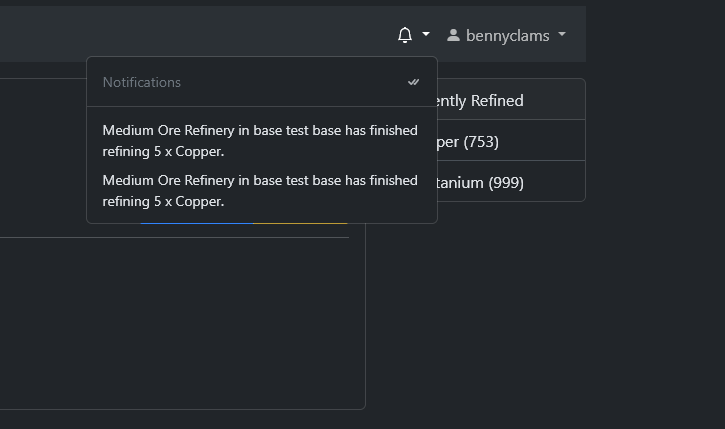Mark all notifications as read (double-check icon)

click(413, 82)
